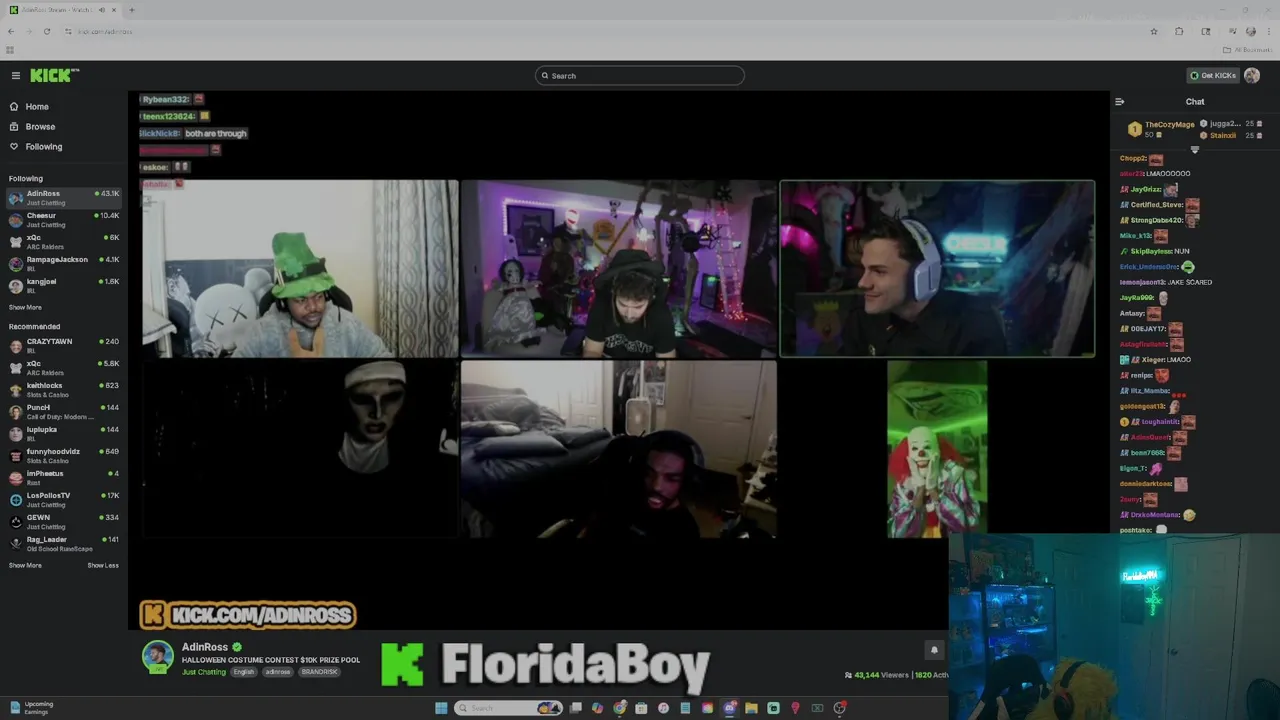Open funnyhoodvidz recommended channel
This screenshot has height=720, width=1280.
pos(64,456)
